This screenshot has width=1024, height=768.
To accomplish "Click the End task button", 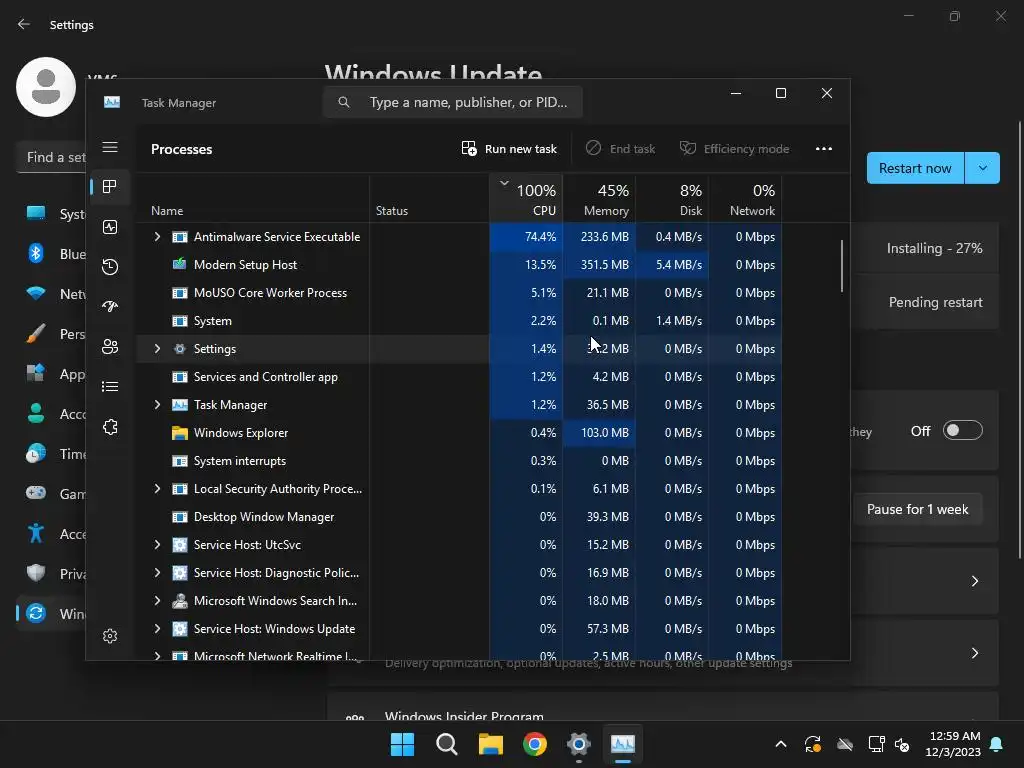I will pos(620,149).
